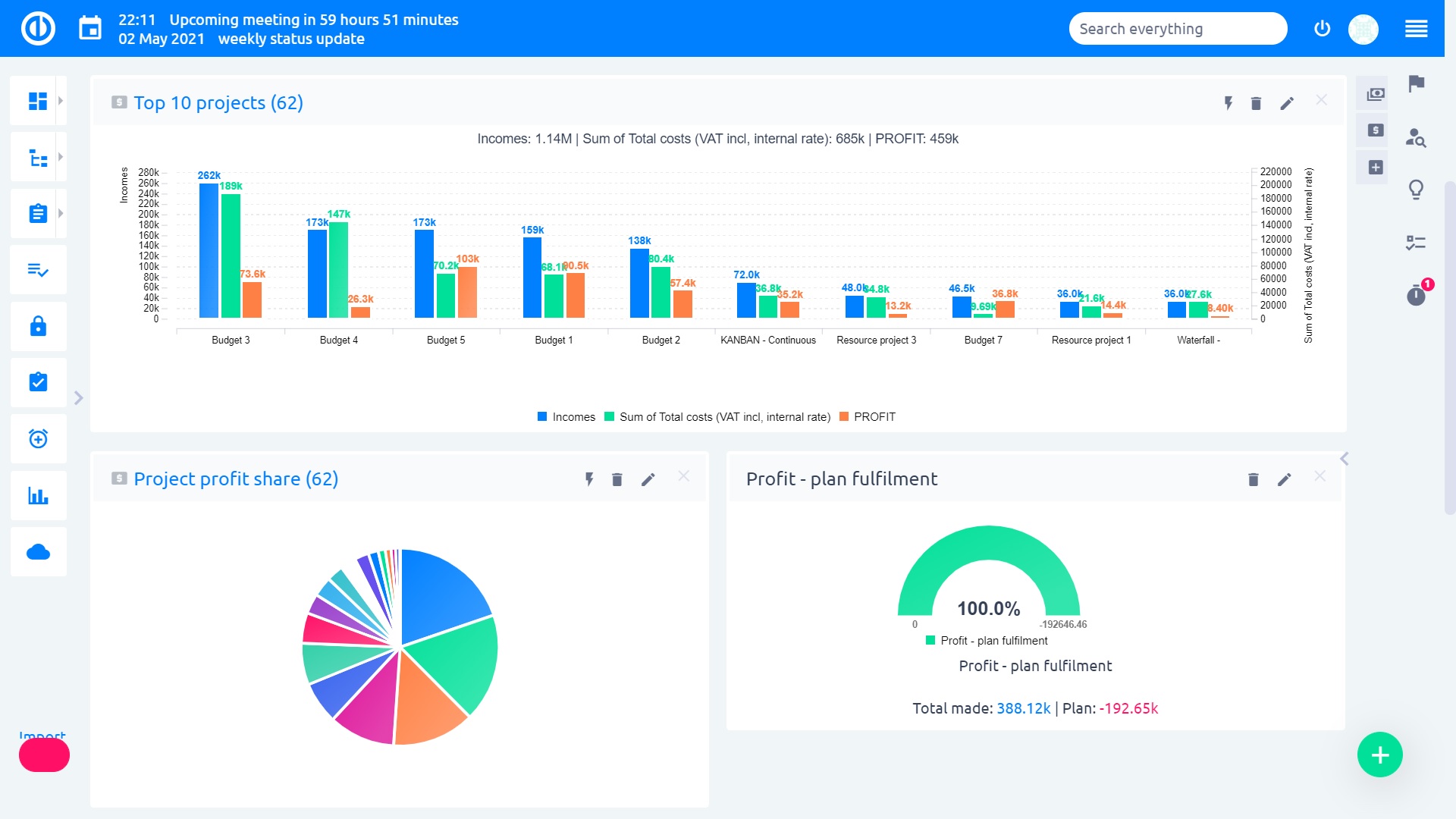The image size is (1456, 819).
Task: Click the stopwatch timer icon with notification badge
Action: point(1416,294)
